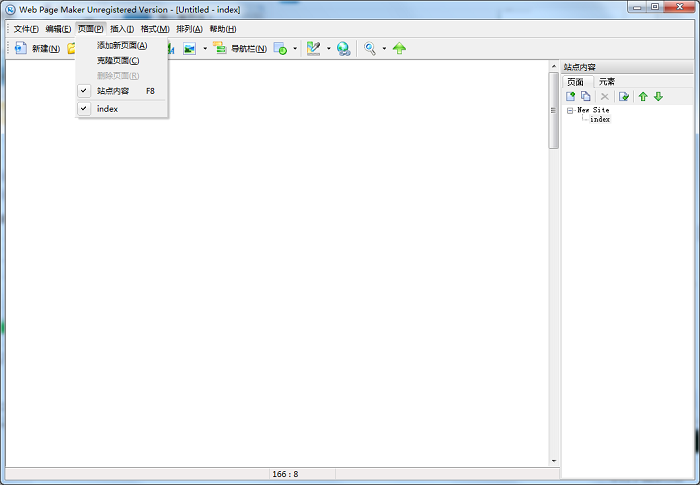Switch to the 元素 tab
Image resolution: width=700 pixels, height=485 pixels.
[x=607, y=81]
